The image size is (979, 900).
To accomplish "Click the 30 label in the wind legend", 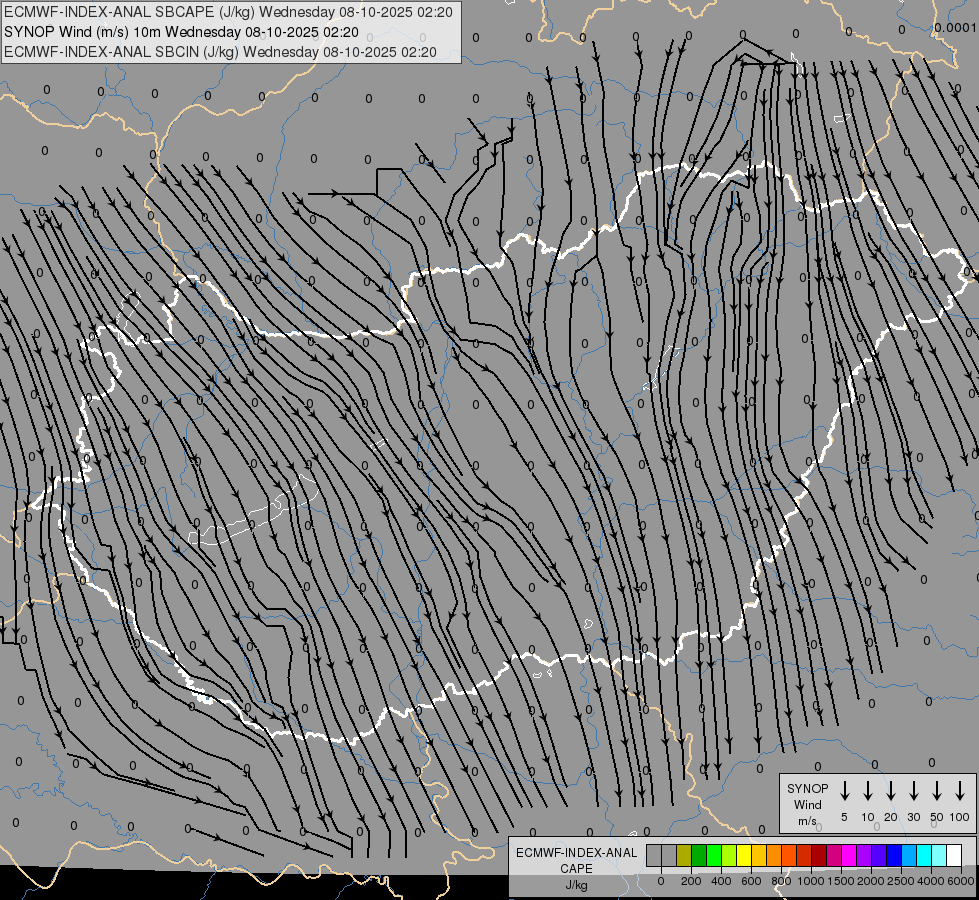I will point(913,817).
